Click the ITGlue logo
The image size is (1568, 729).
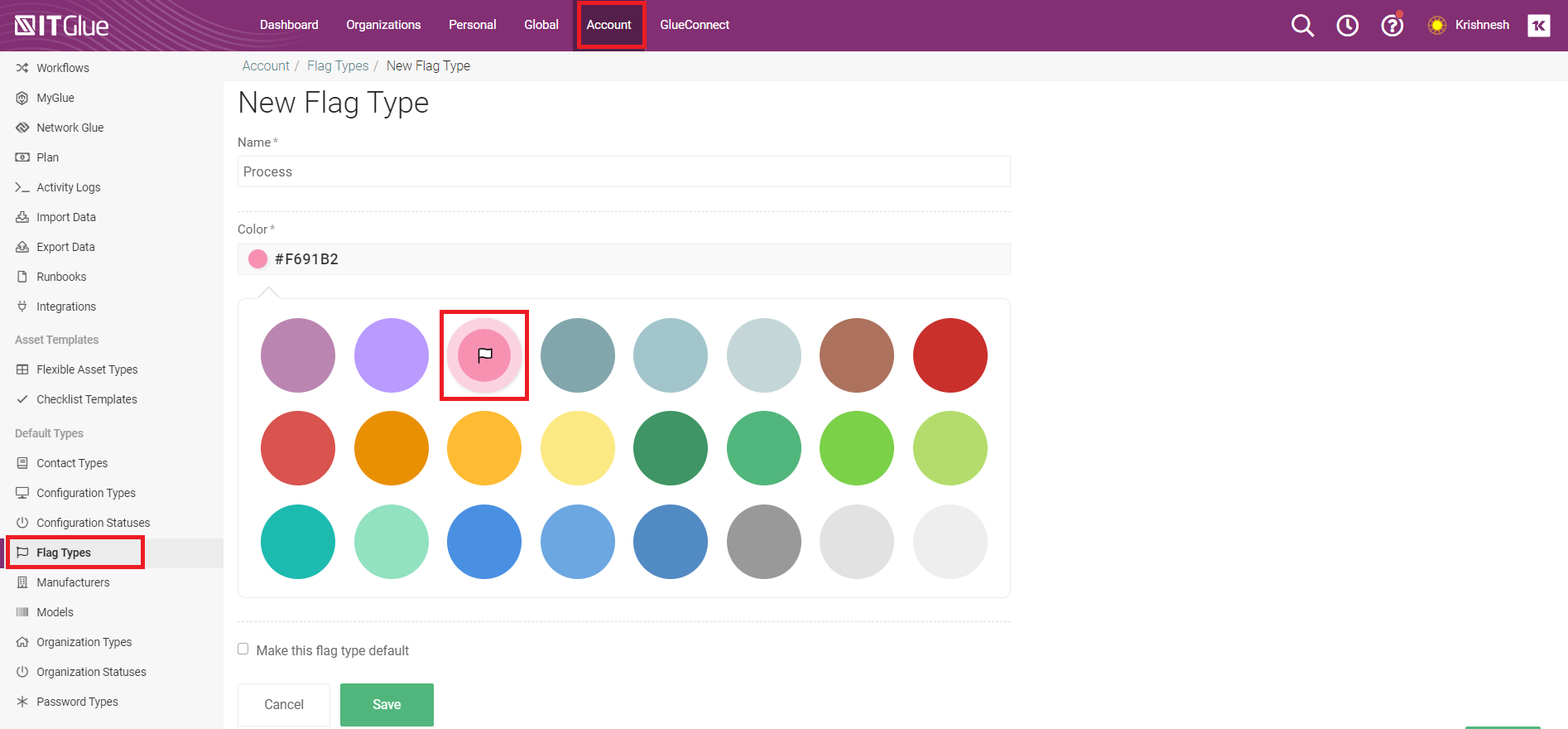coord(62,26)
